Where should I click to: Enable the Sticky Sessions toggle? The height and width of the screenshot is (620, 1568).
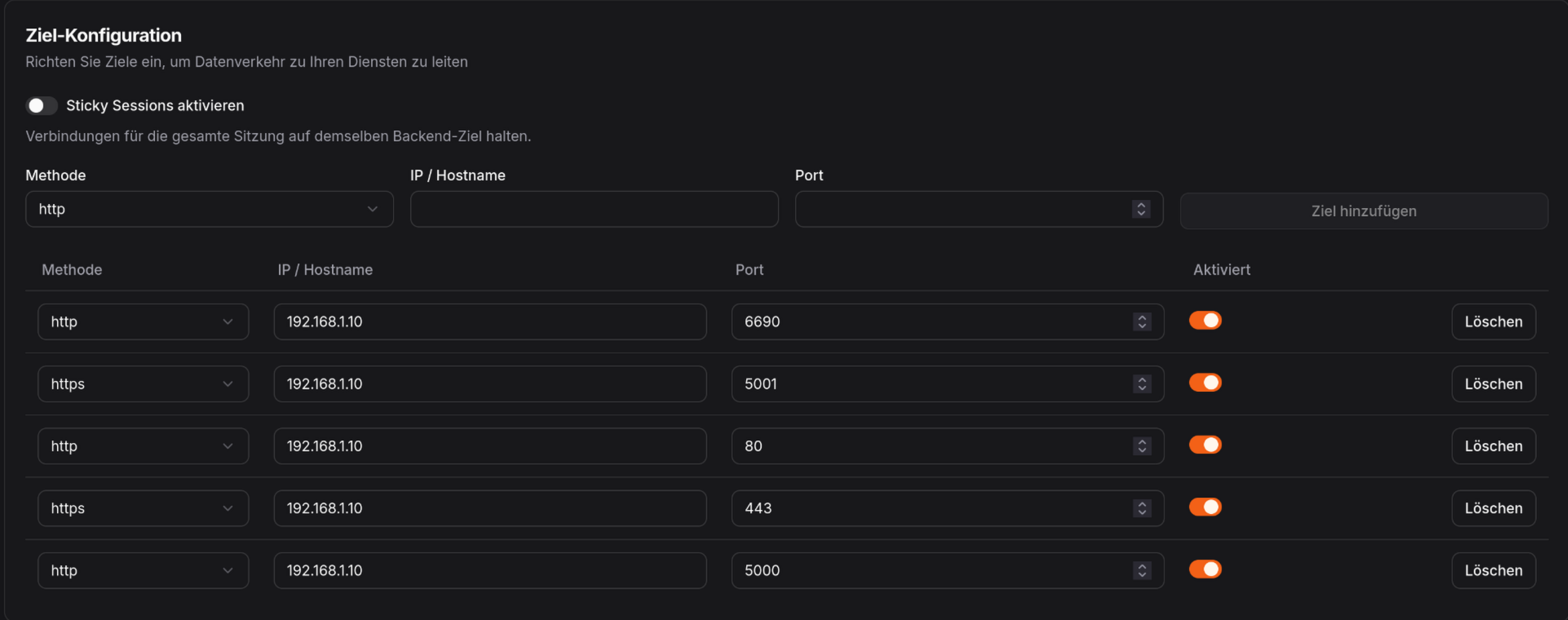pyautogui.click(x=42, y=105)
